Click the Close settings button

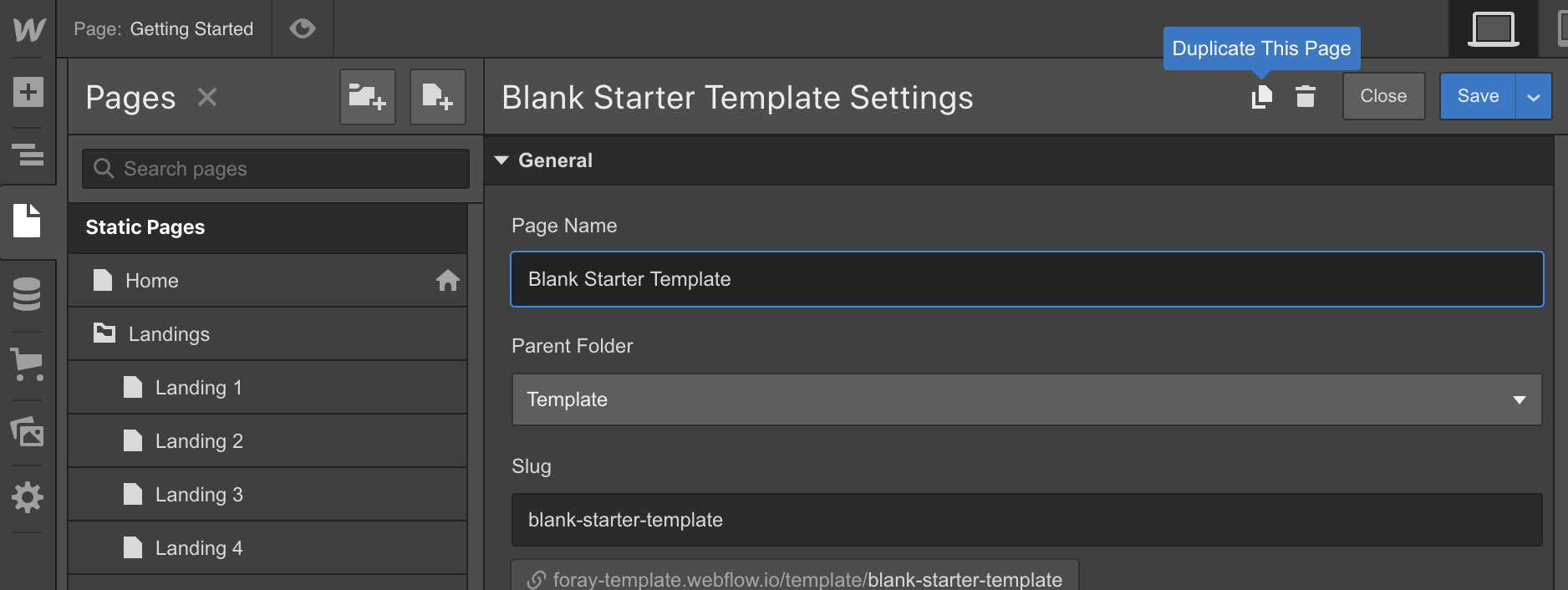point(1384,96)
